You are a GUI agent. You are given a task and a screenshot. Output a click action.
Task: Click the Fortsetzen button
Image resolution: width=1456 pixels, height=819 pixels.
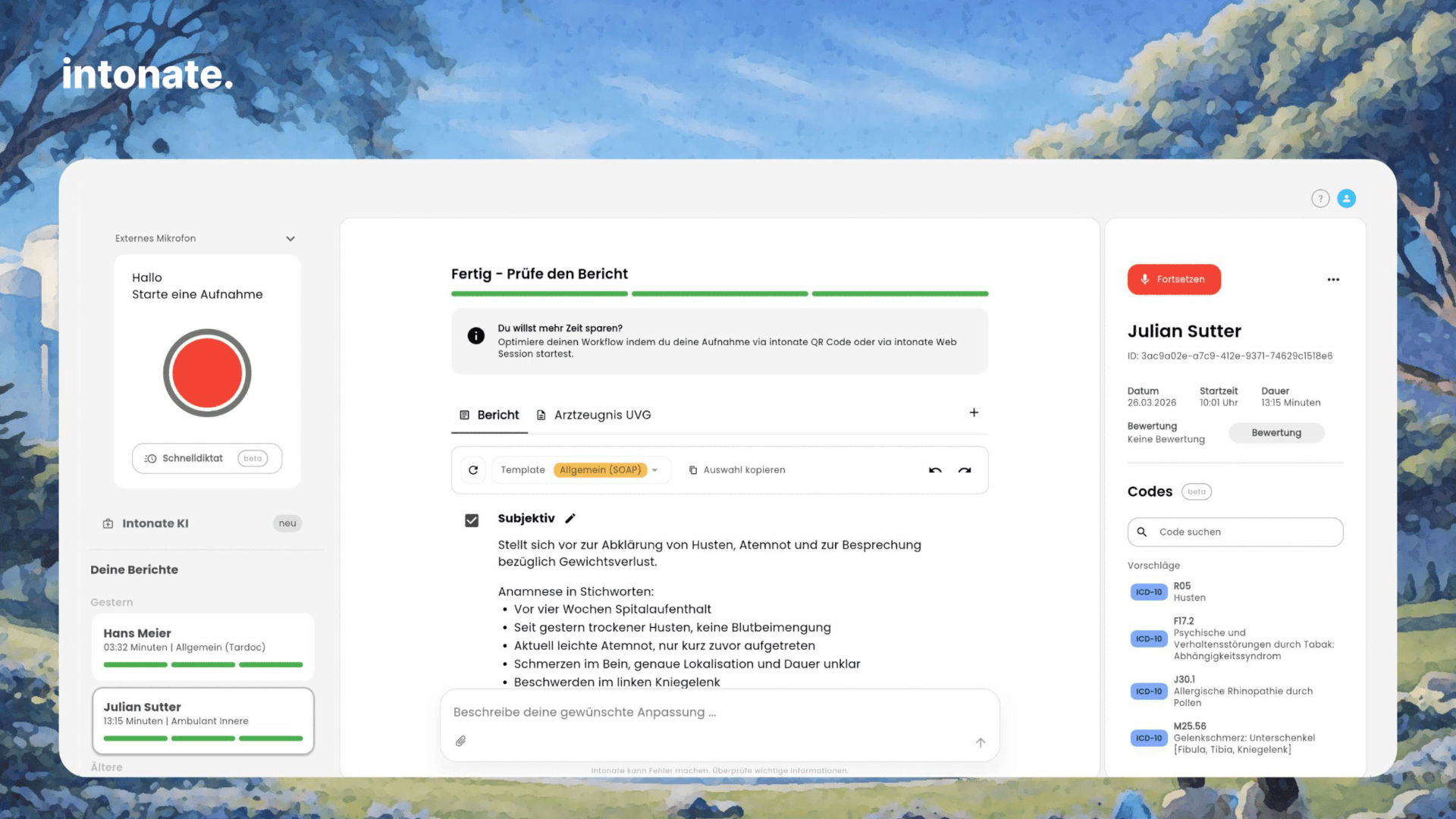1174,279
